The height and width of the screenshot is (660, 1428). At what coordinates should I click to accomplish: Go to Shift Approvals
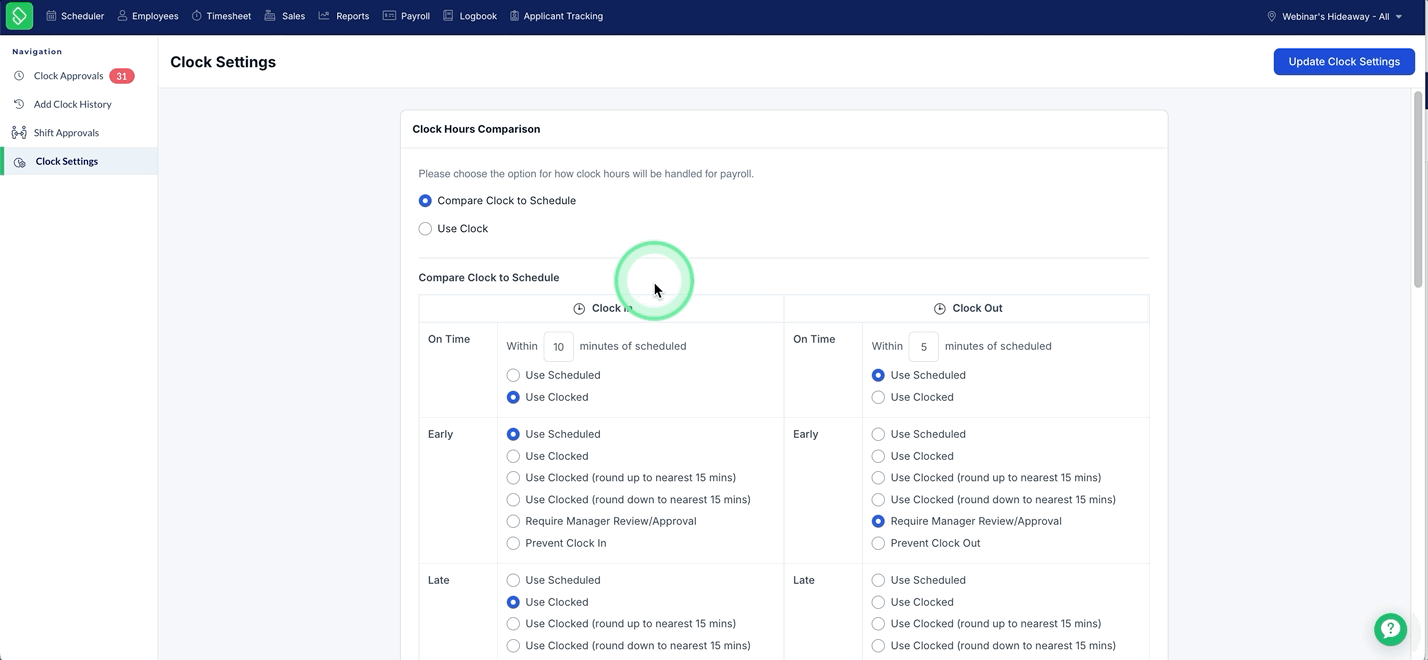66,132
